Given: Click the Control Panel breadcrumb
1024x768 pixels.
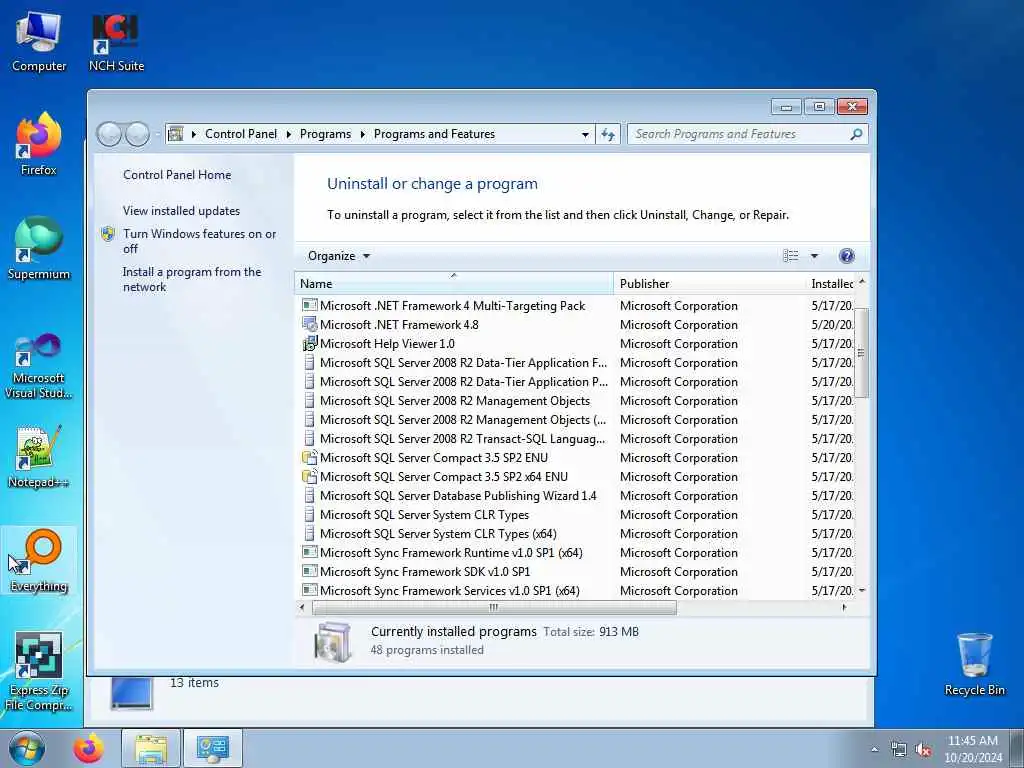Looking at the screenshot, I should coord(241,134).
